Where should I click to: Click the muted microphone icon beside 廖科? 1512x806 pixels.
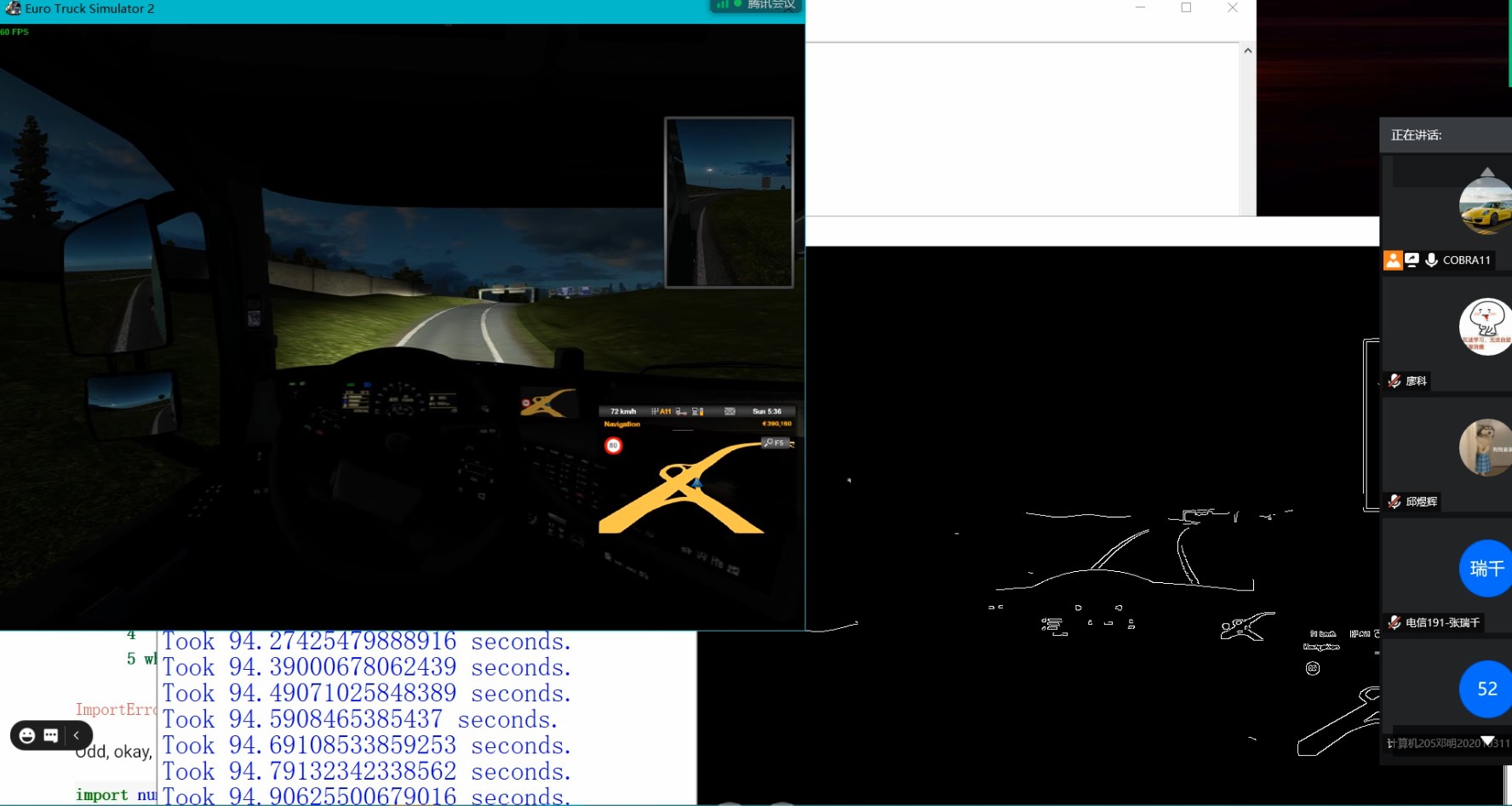(x=1395, y=380)
